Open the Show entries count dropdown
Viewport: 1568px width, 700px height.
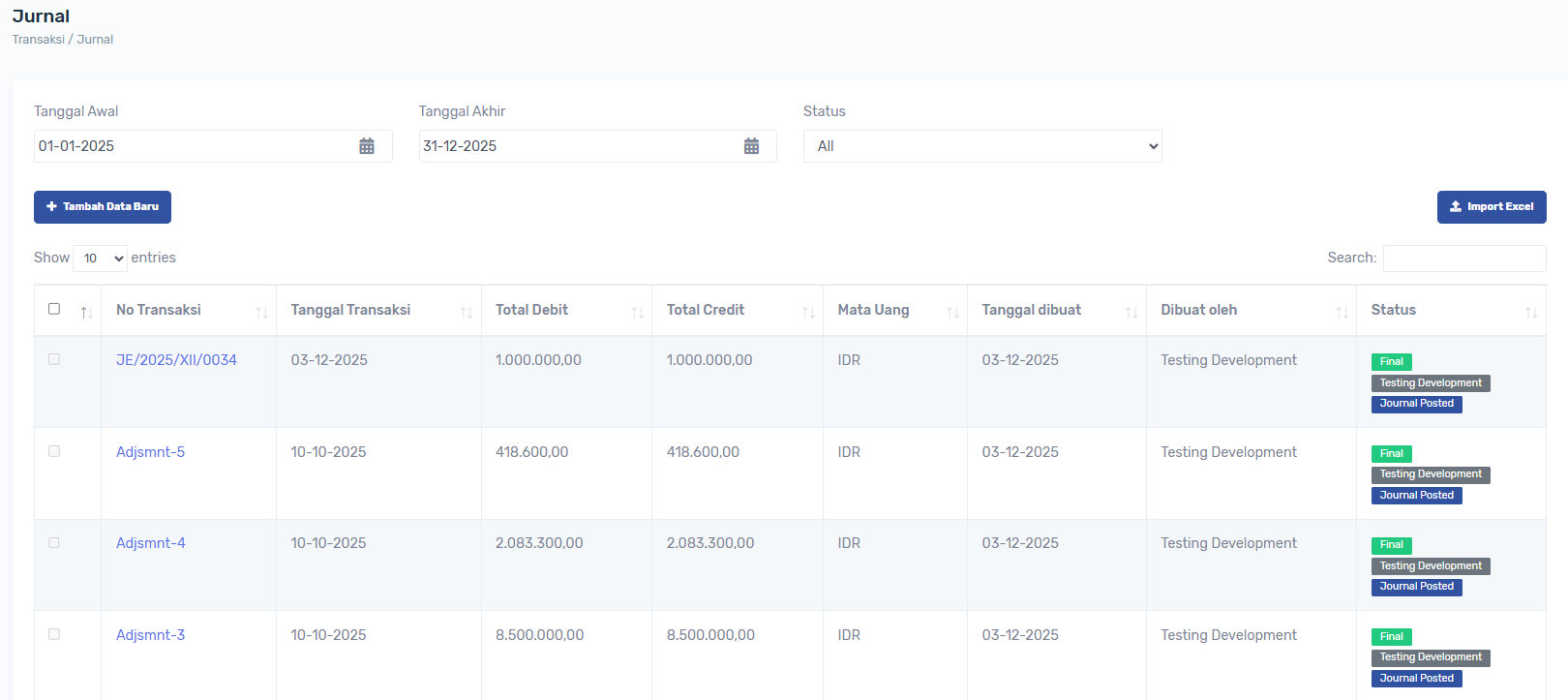click(100, 259)
